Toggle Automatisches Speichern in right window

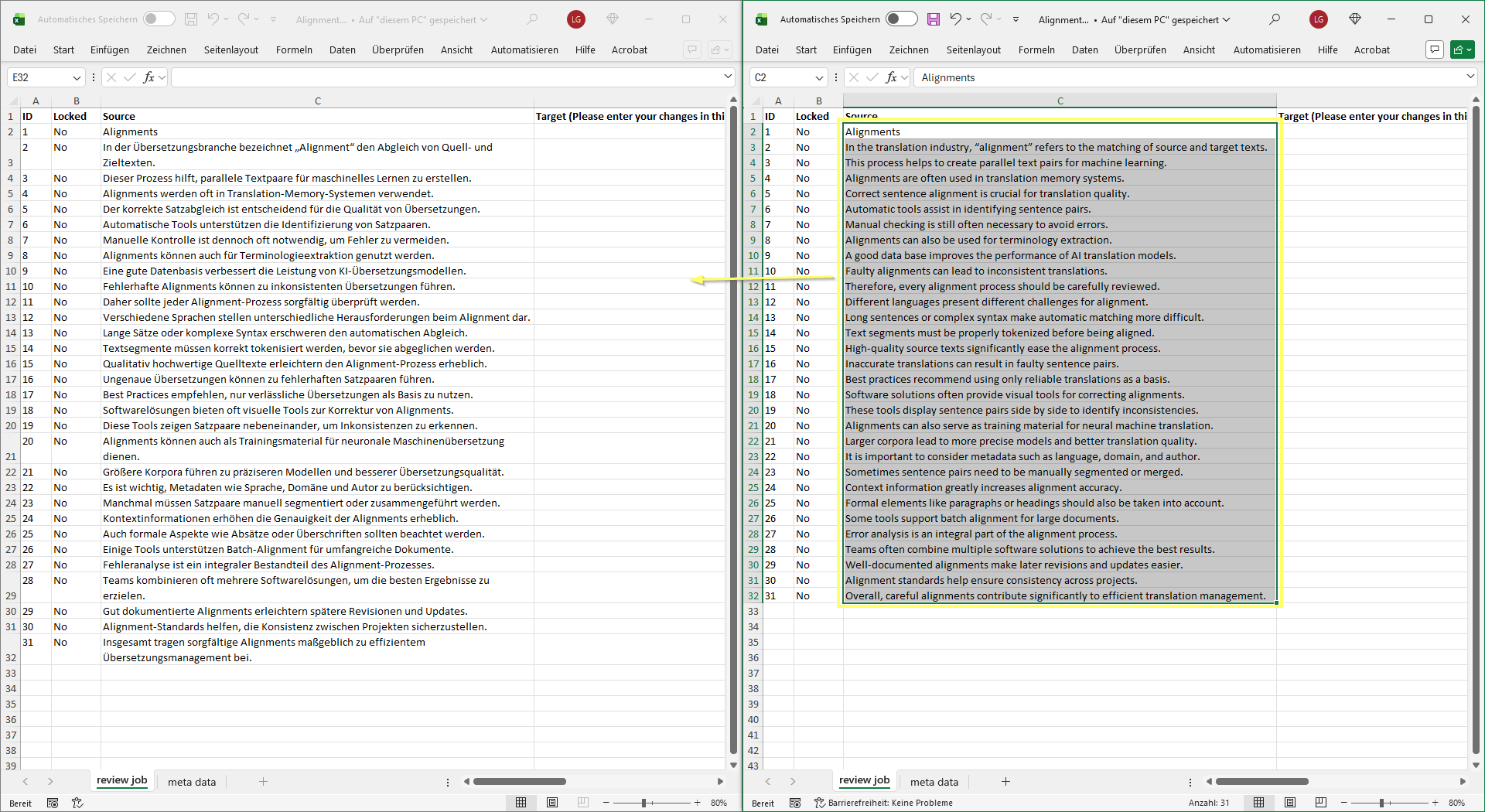tap(901, 19)
